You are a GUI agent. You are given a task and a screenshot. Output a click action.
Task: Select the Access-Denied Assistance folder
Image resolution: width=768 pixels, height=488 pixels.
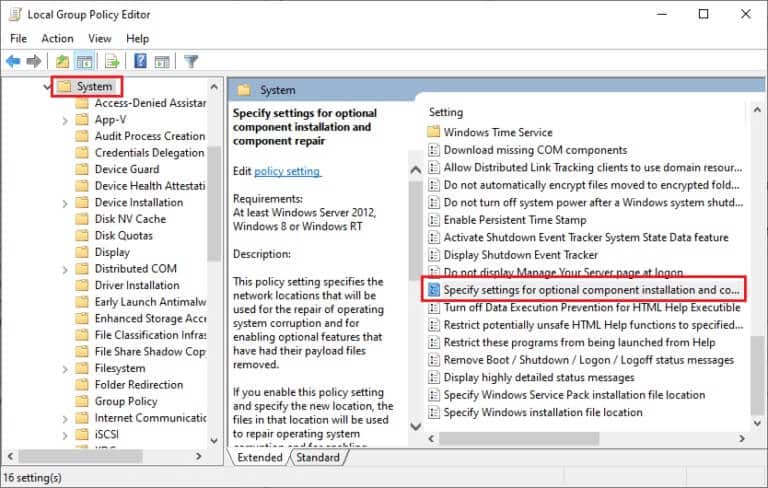[x=141, y=103]
